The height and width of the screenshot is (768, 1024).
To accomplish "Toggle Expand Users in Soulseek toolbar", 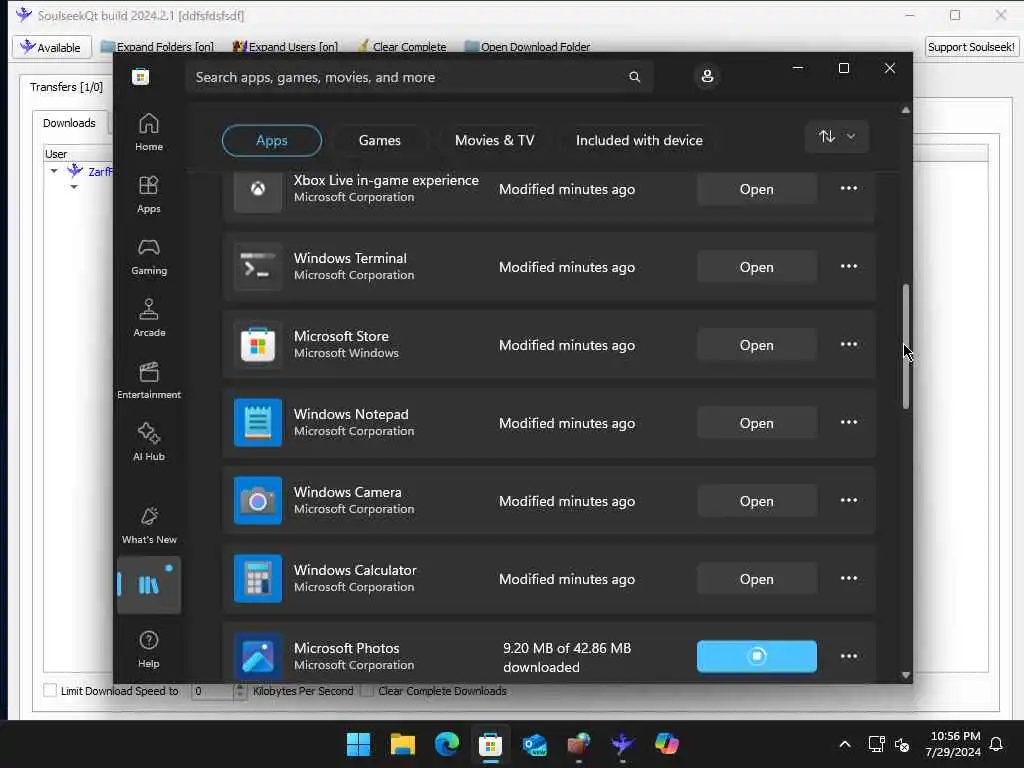I will 285,47.
